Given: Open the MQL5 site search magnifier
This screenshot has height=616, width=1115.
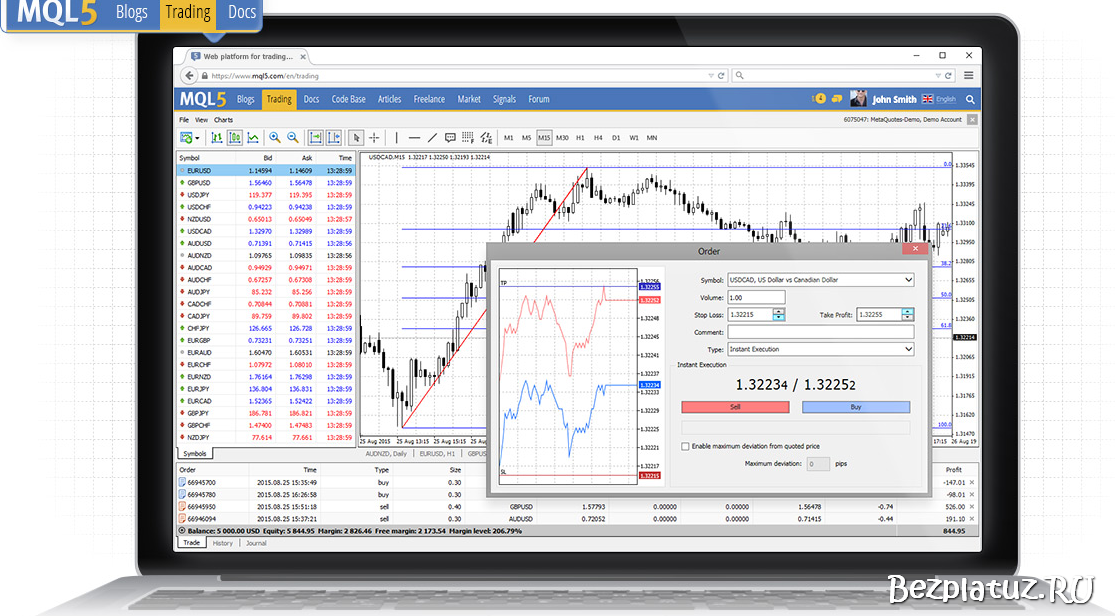Looking at the screenshot, I should coord(970,100).
